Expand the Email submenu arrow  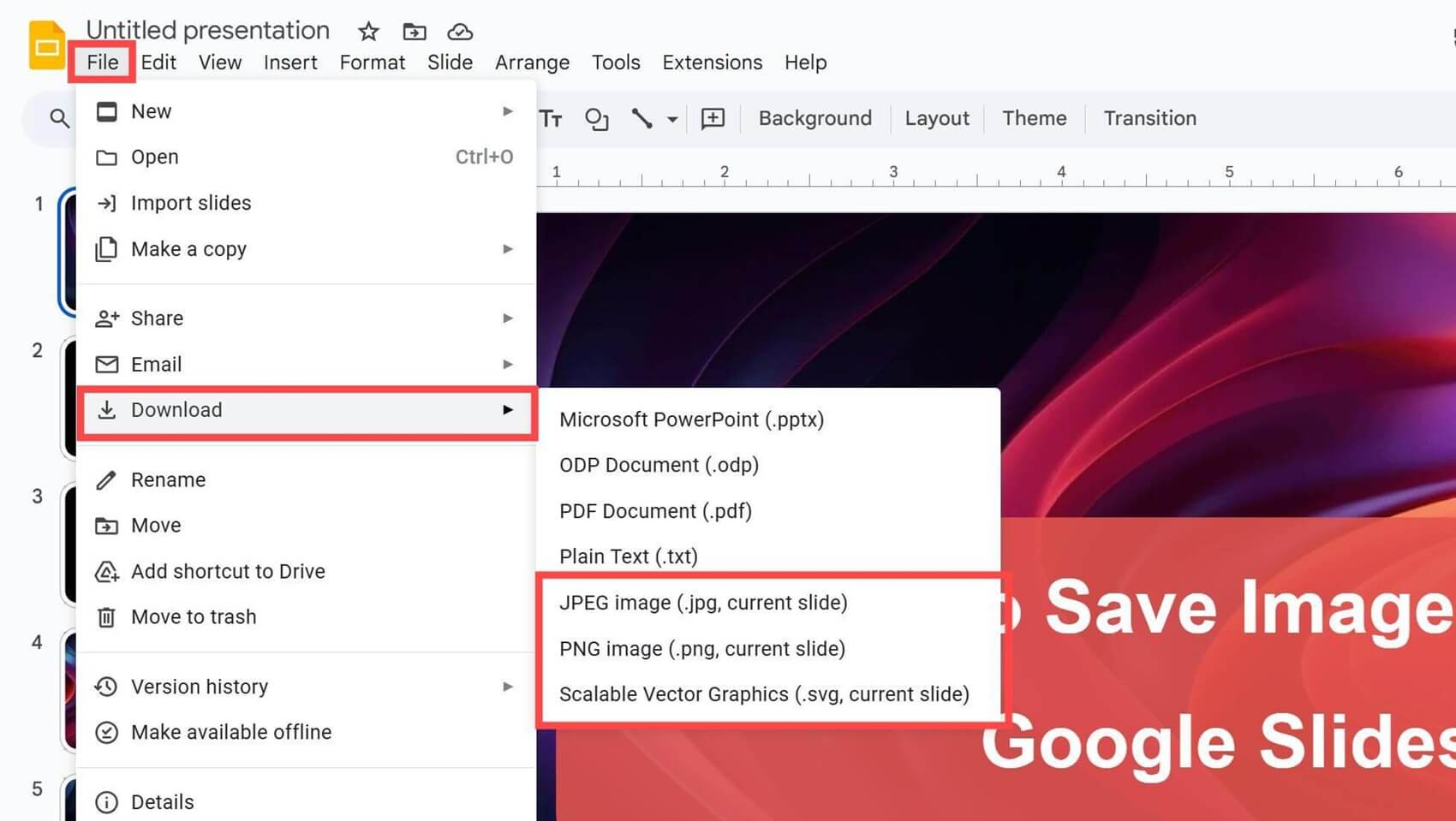point(508,365)
